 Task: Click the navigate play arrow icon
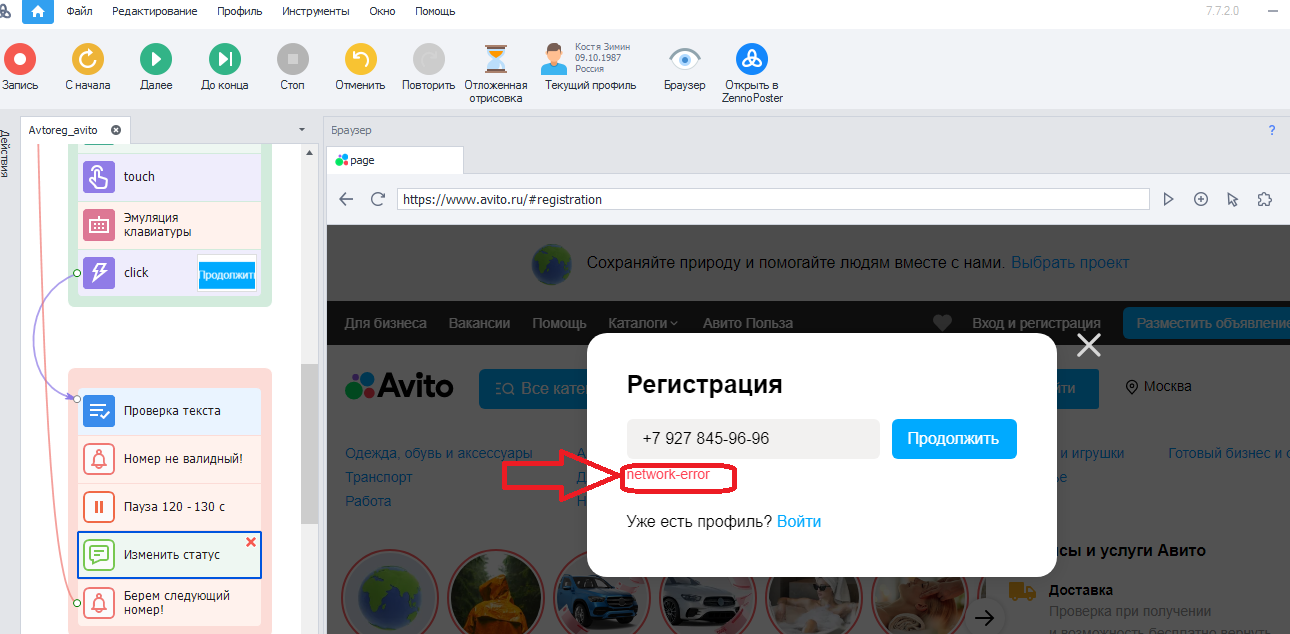click(1168, 199)
